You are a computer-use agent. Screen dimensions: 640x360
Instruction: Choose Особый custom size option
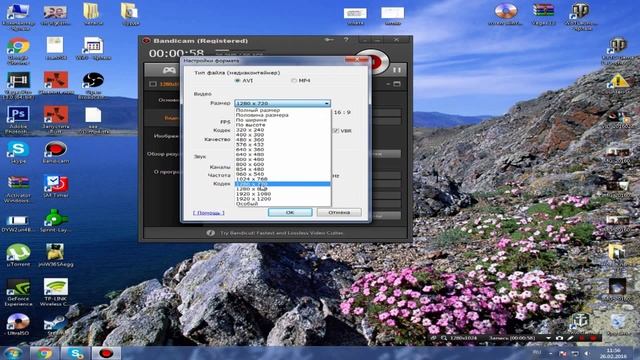click(282, 204)
